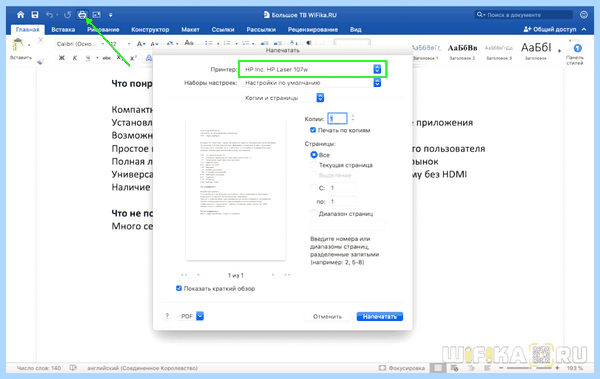Click the Напечатать print button

pyautogui.click(x=380, y=316)
